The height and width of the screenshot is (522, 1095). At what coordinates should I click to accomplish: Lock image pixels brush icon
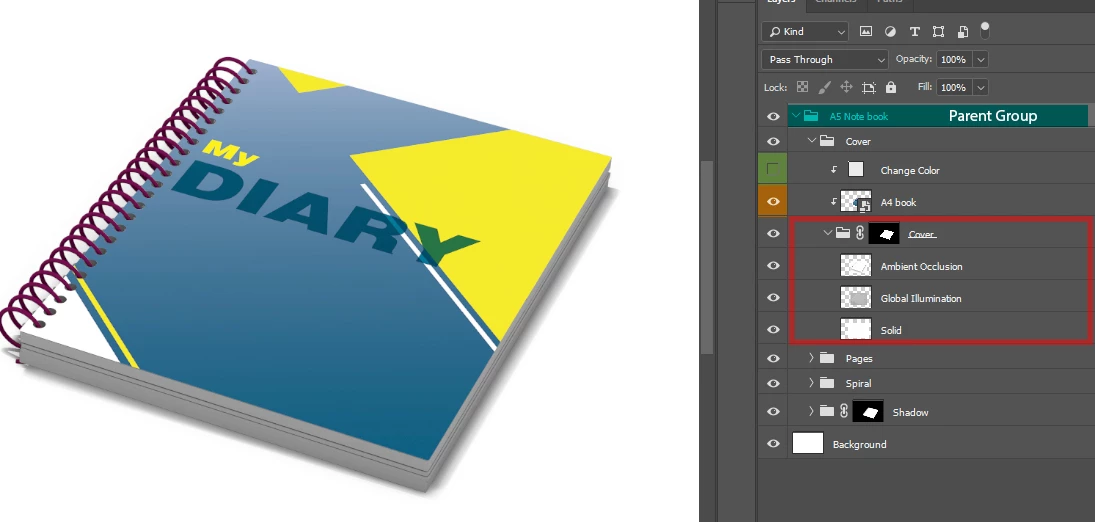click(824, 87)
